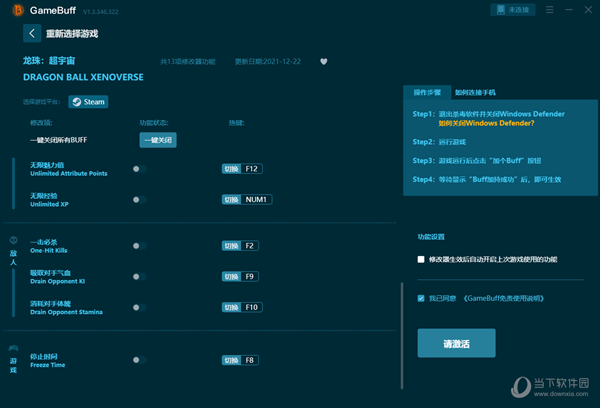Image resolution: width=600 pixels, height=408 pixels.
Task: Click the Drain Opponent Ki label
Action: [57, 277]
